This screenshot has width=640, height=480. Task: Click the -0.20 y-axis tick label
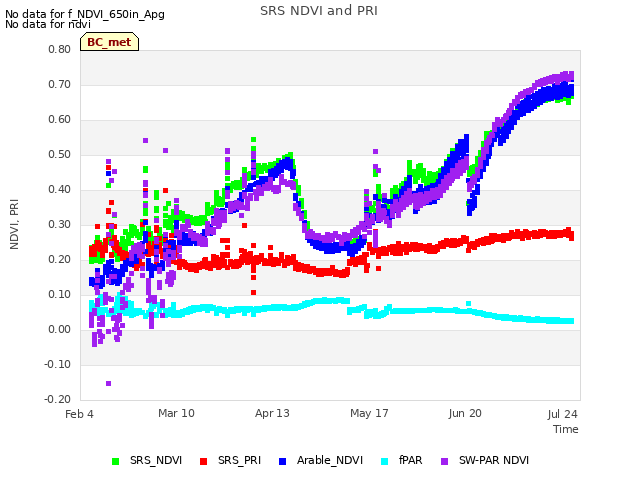[58, 399]
